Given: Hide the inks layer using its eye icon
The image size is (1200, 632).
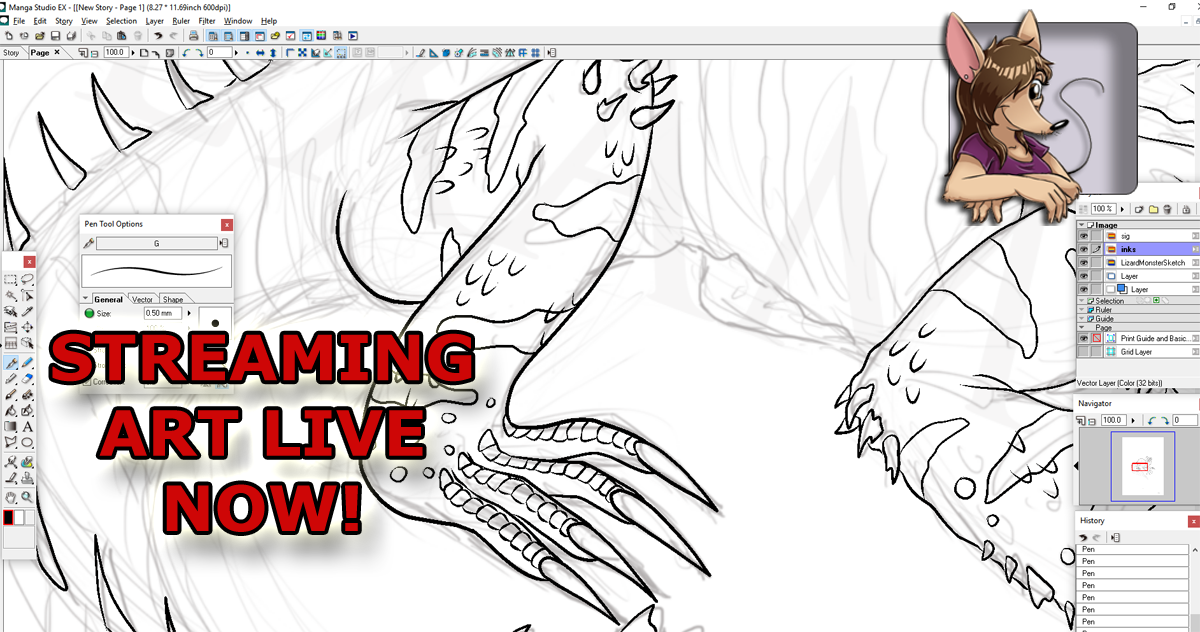Looking at the screenshot, I should point(1083,250).
